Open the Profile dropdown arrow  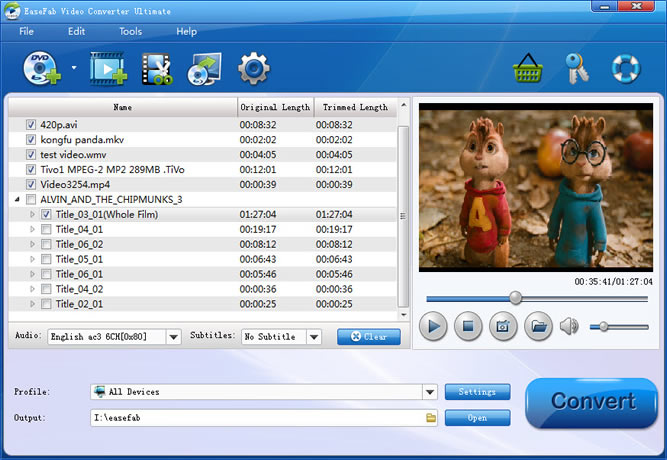[430, 391]
